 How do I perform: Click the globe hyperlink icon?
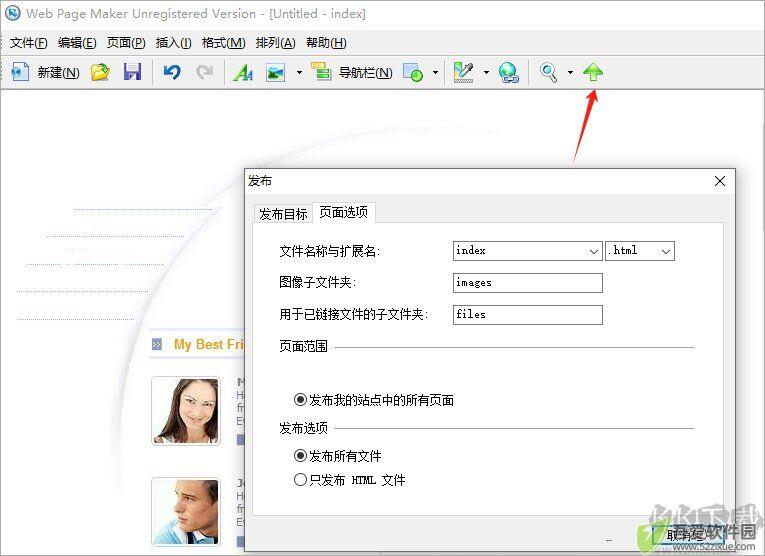click(508, 72)
